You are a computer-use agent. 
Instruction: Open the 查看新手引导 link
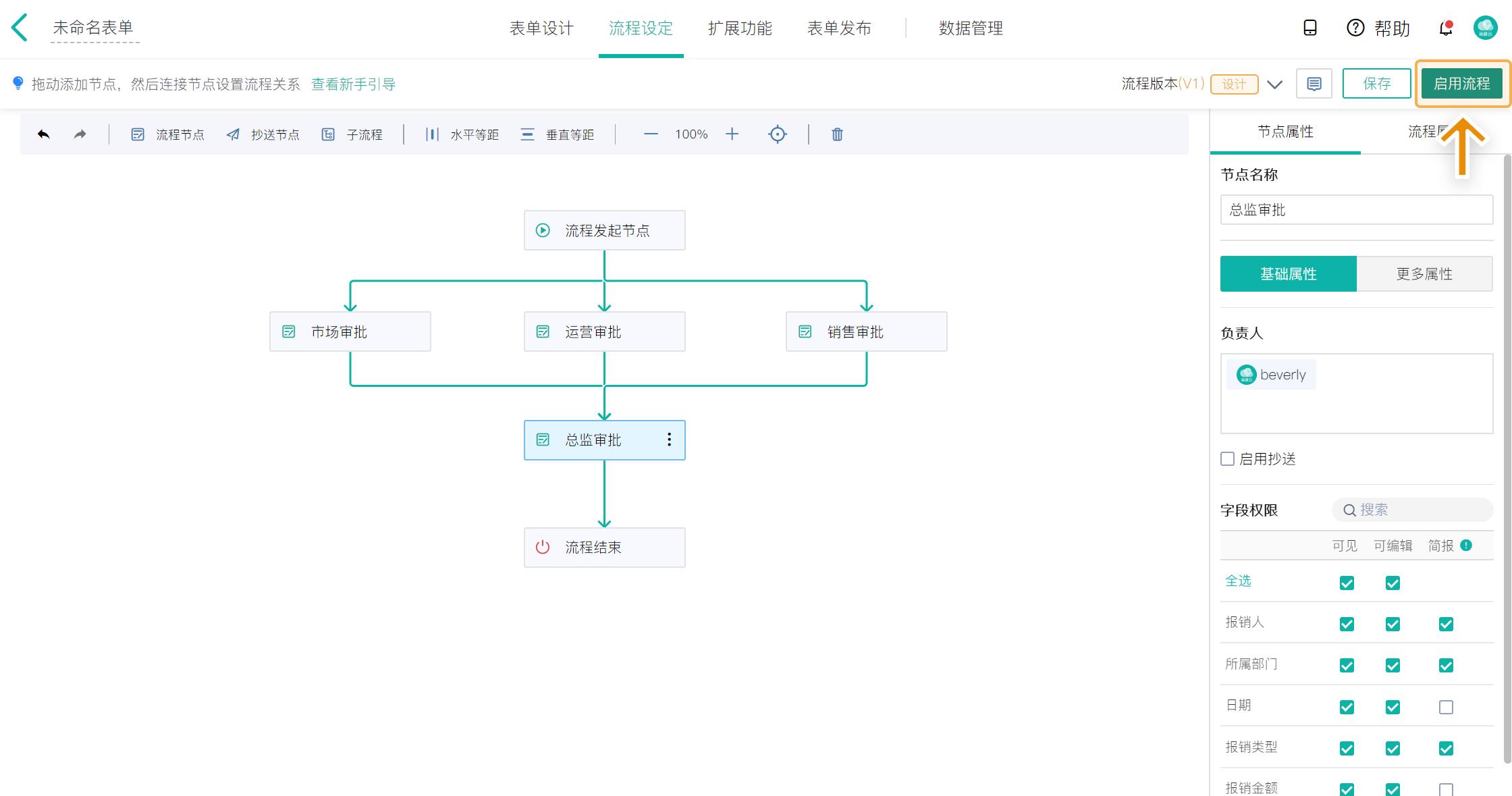click(x=354, y=84)
